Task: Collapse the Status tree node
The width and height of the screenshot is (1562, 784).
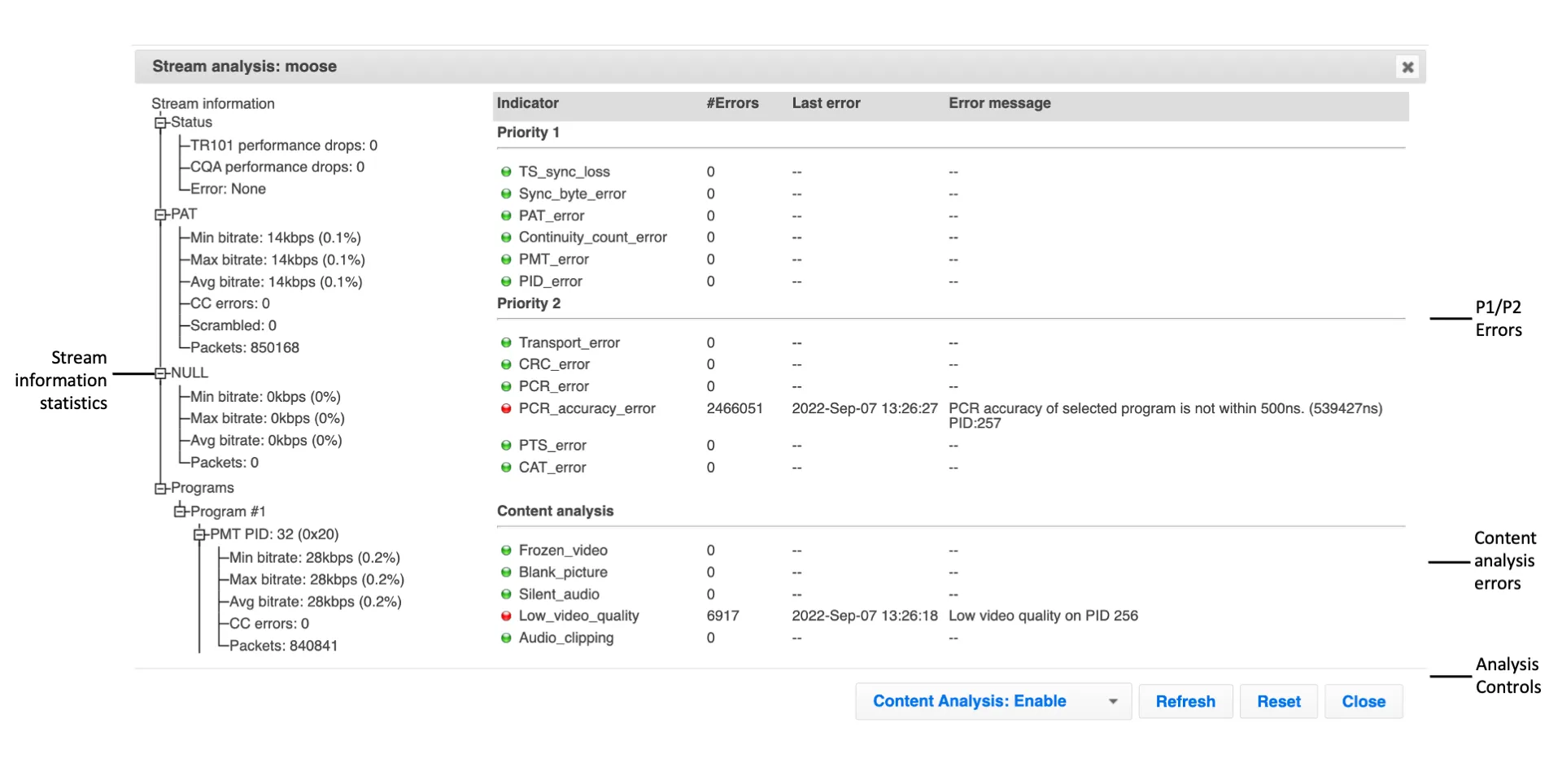Action: pyautogui.click(x=160, y=123)
